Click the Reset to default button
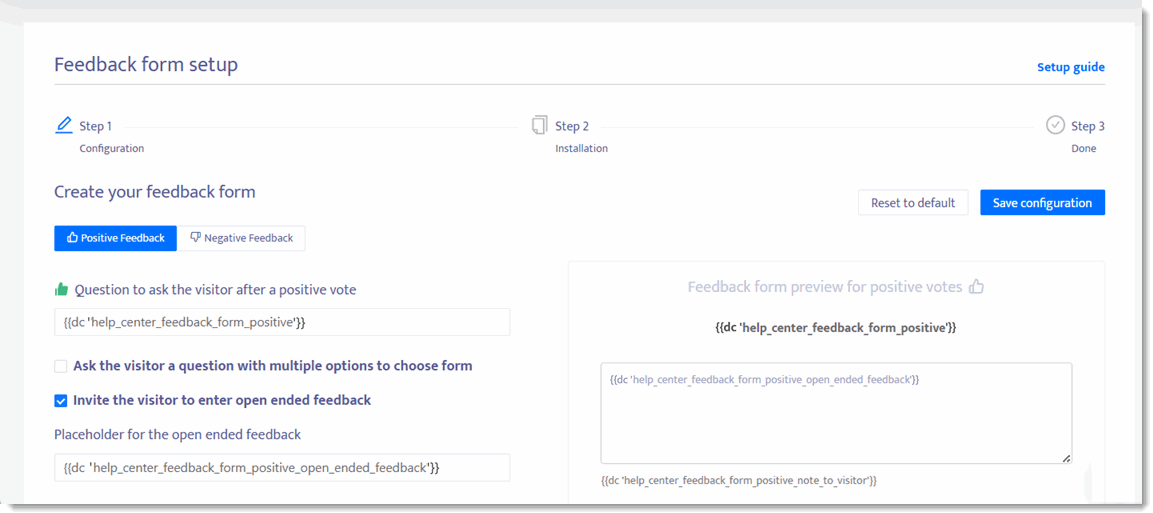1153x513 pixels. tap(913, 203)
